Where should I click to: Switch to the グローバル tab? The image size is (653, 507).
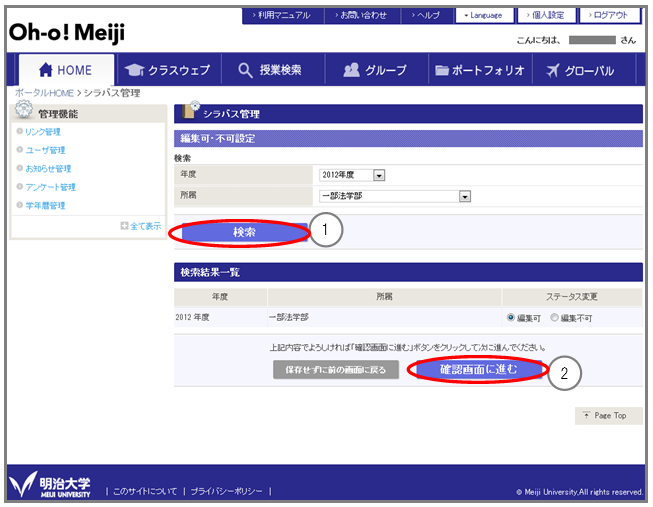tap(584, 70)
